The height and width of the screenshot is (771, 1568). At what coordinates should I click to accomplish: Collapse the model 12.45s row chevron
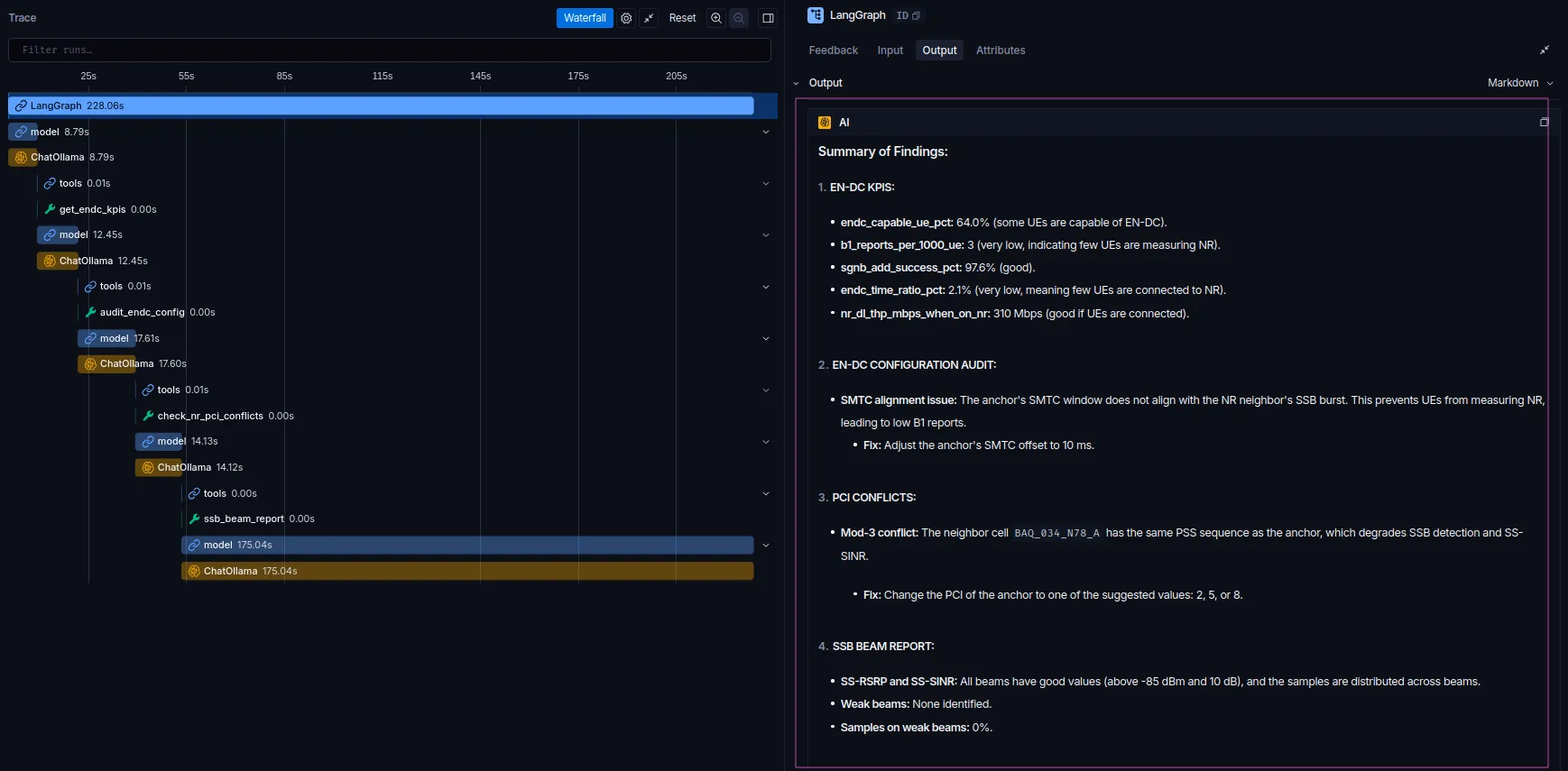tap(766, 234)
